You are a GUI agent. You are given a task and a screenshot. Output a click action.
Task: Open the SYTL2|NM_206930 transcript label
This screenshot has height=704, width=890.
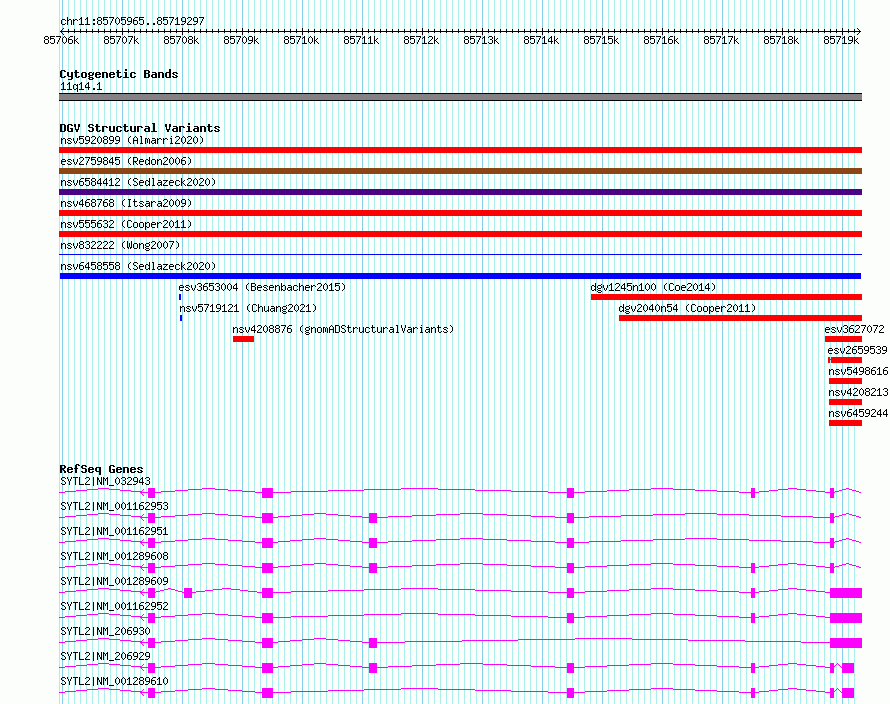[x=106, y=631]
